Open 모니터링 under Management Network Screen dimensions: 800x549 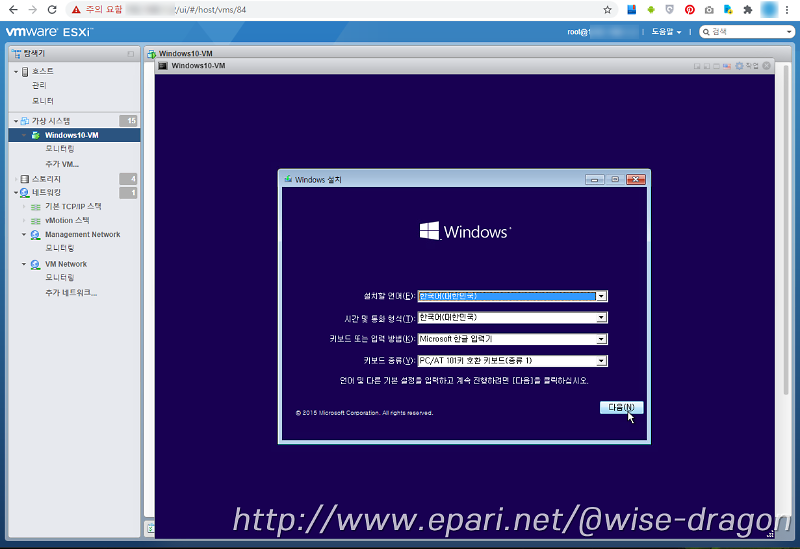[60, 248]
